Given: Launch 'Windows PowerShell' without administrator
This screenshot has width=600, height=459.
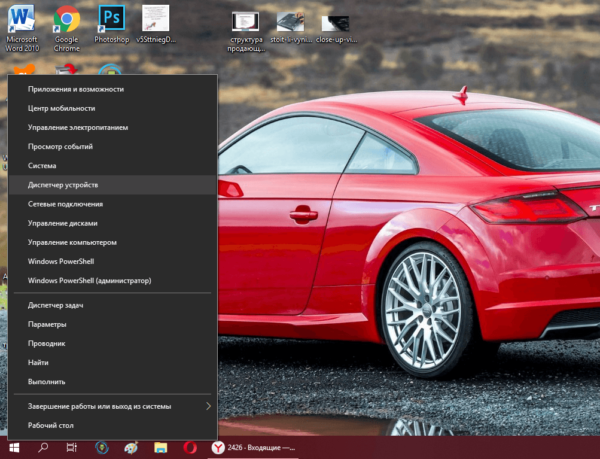Looking at the screenshot, I should 113,261.
